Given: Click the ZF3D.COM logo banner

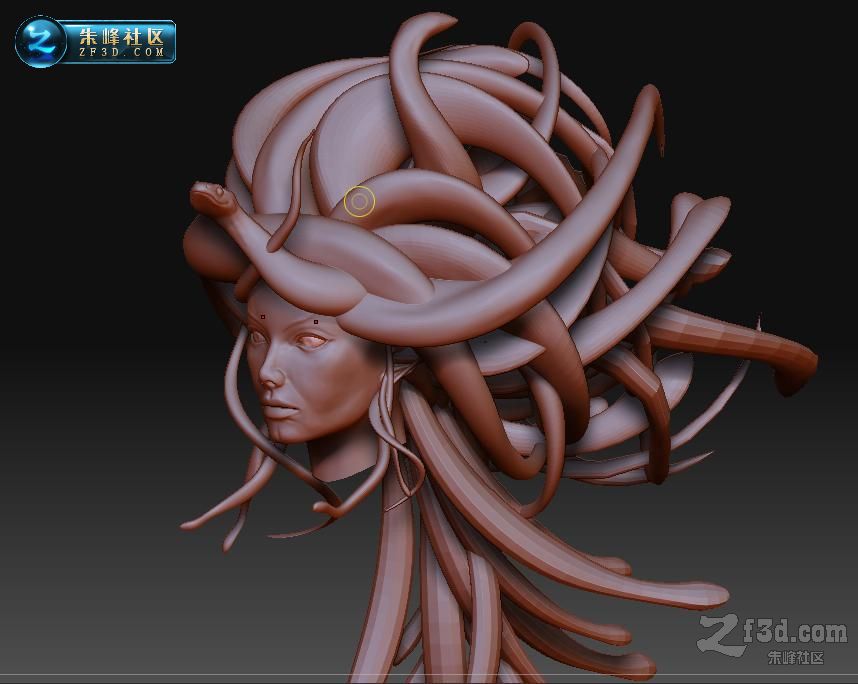Looking at the screenshot, I should 95,42.
